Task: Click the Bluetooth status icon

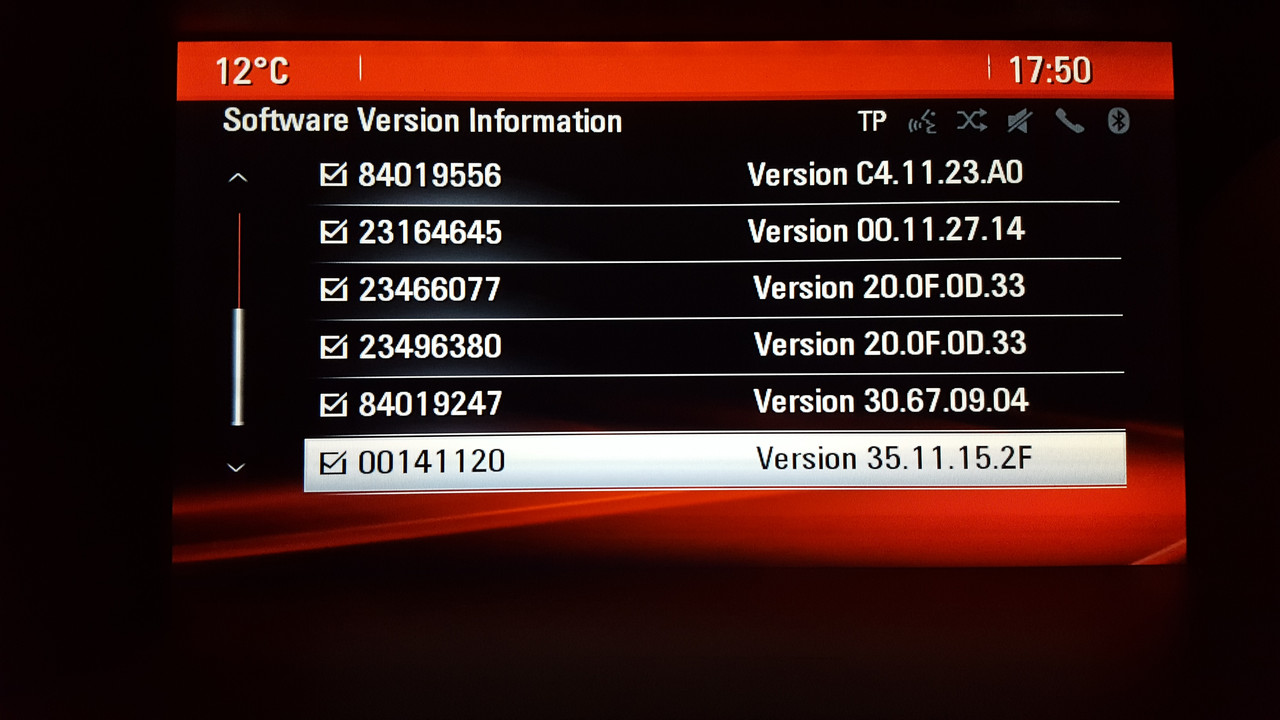Action: pos(1118,122)
